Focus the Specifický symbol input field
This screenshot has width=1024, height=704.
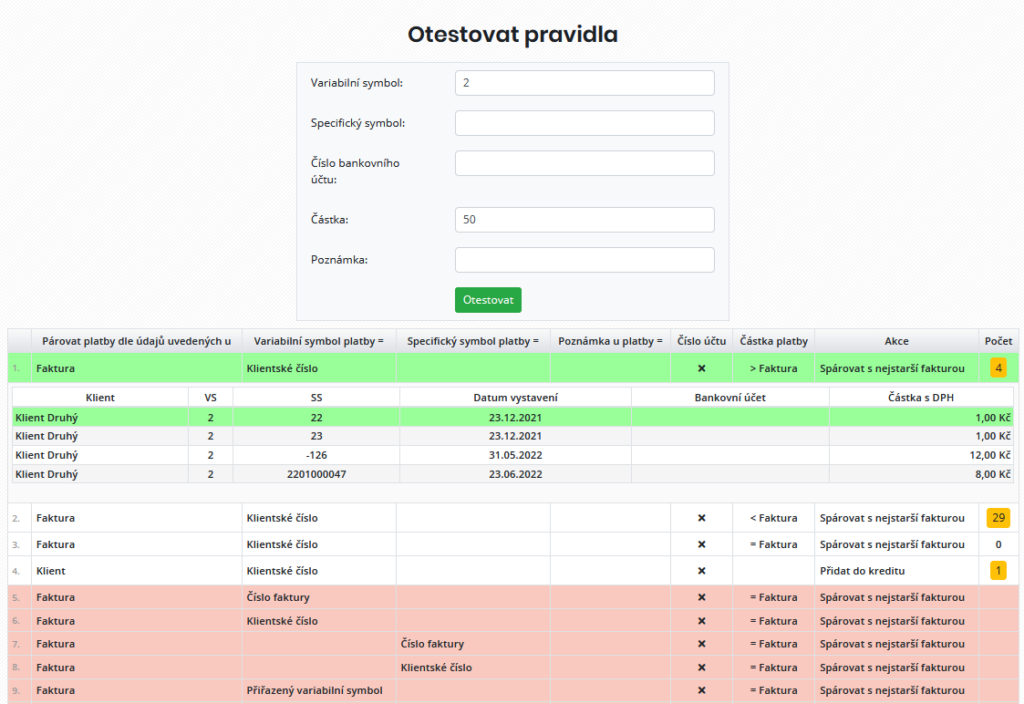(x=584, y=122)
